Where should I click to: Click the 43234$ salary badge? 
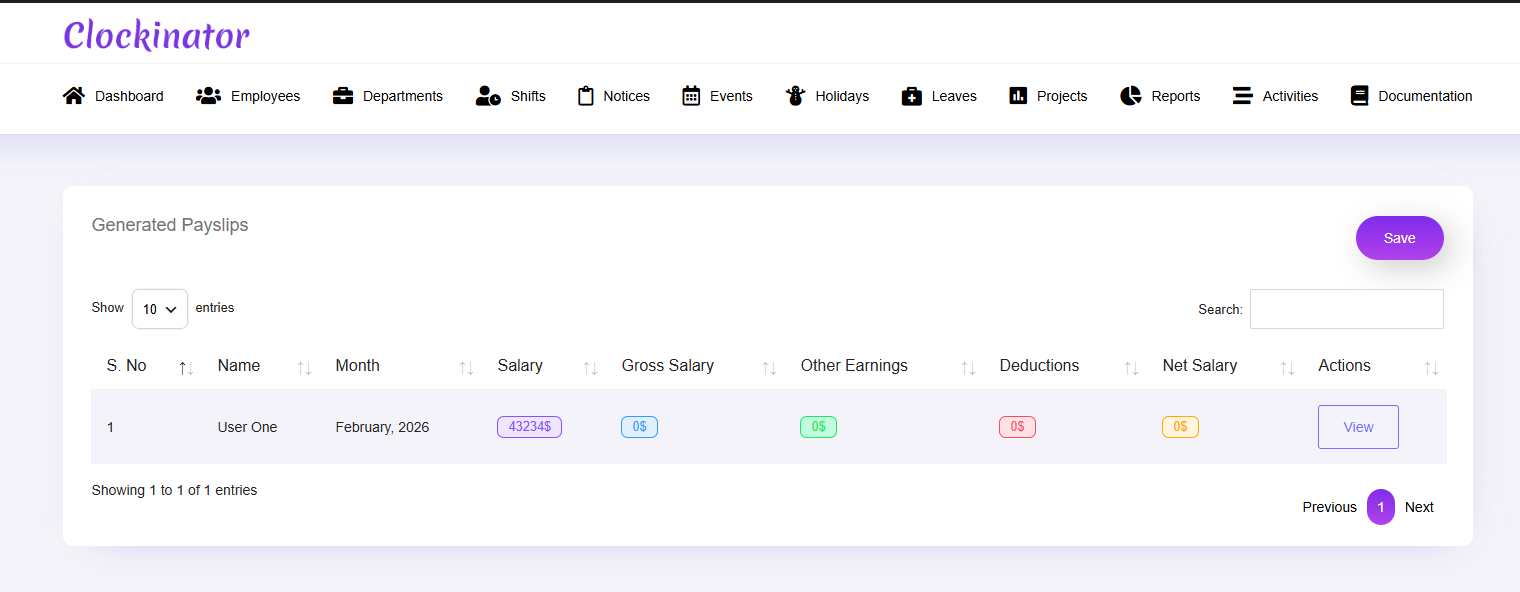pos(529,427)
